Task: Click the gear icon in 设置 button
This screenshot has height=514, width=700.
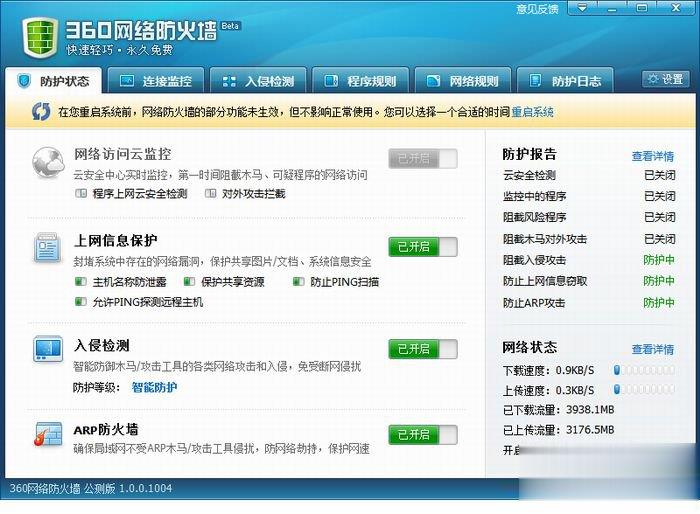Action: point(653,79)
